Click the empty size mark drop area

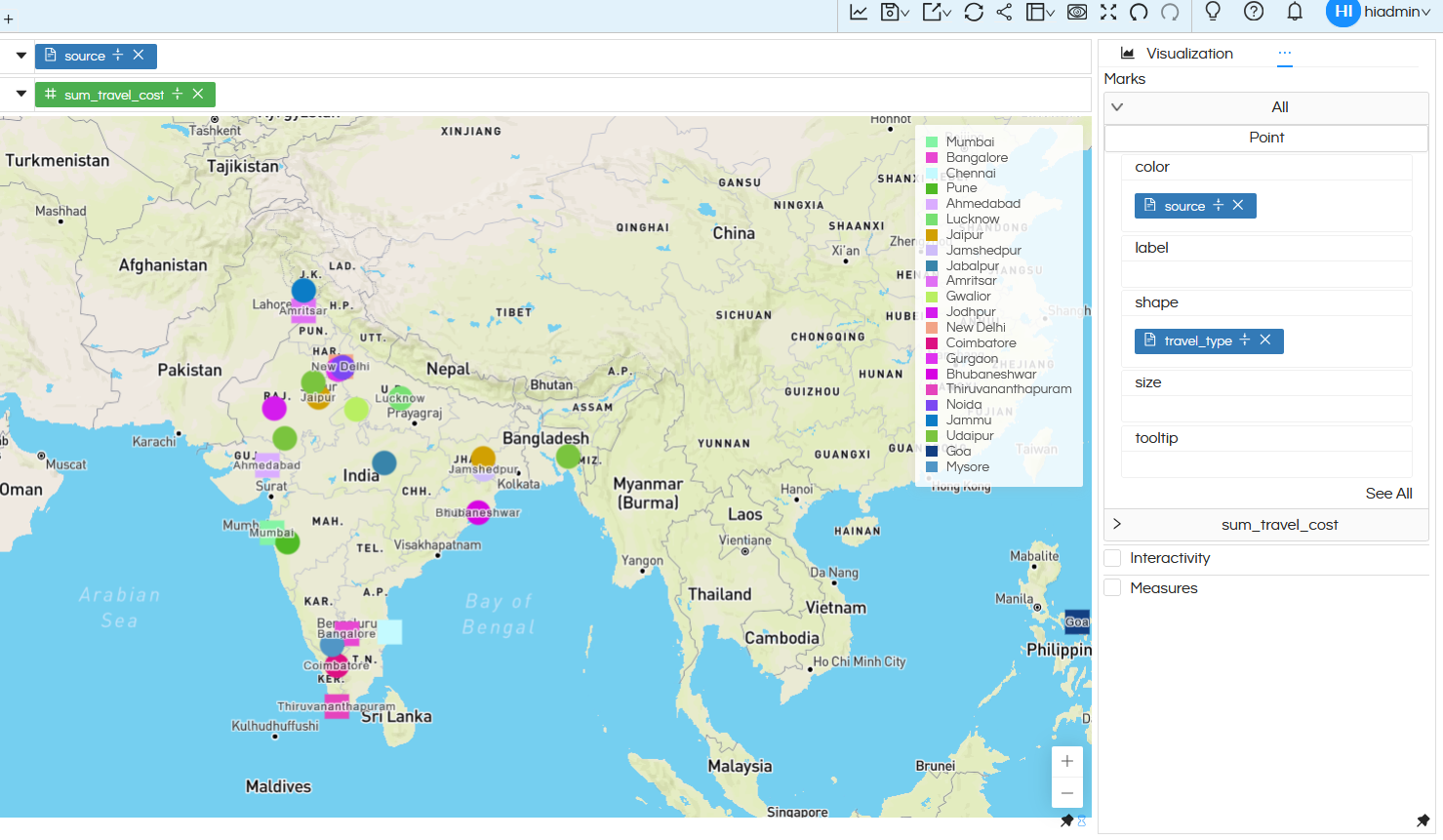(x=1266, y=409)
